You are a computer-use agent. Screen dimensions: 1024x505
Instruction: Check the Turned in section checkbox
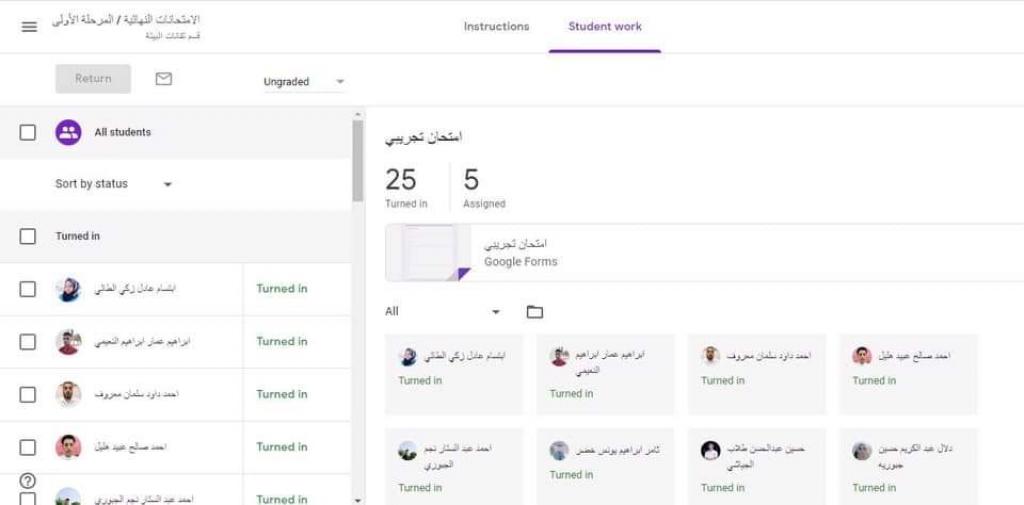click(28, 237)
